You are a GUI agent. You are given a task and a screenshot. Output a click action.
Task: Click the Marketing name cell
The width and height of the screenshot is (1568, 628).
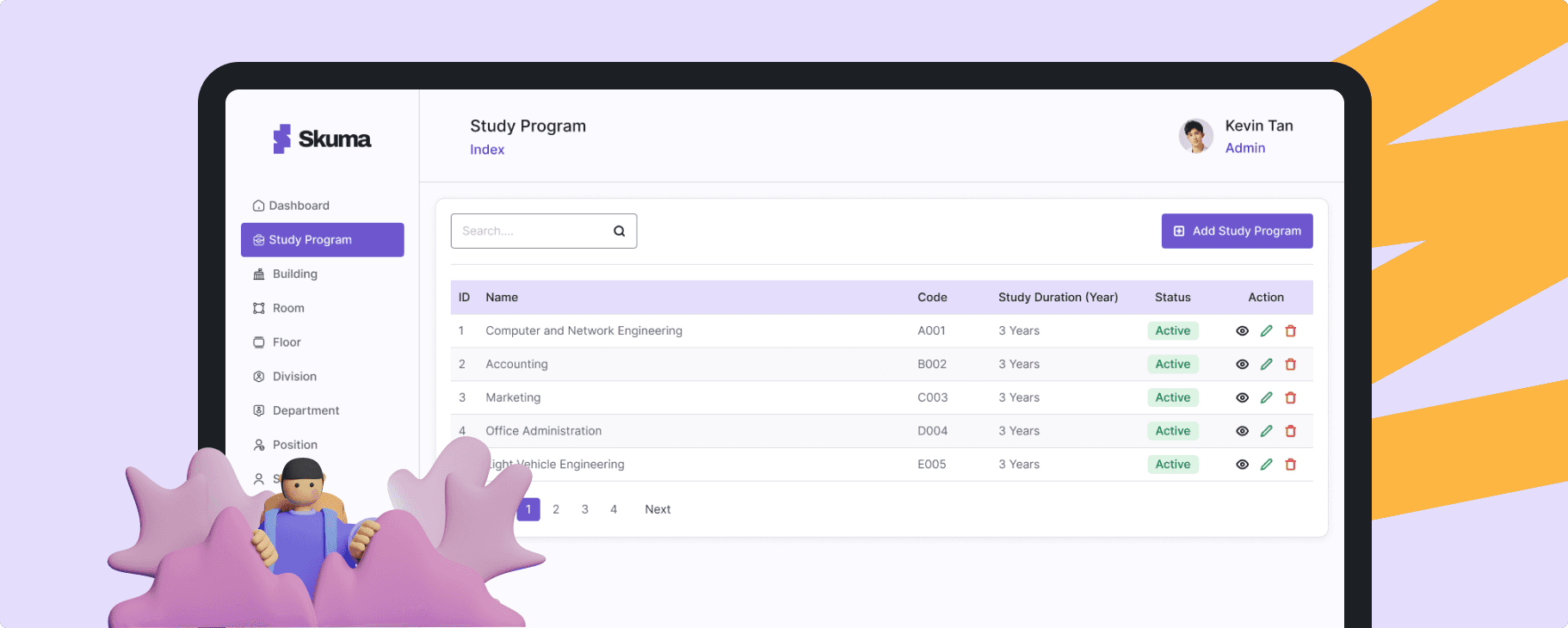pyautogui.click(x=513, y=397)
